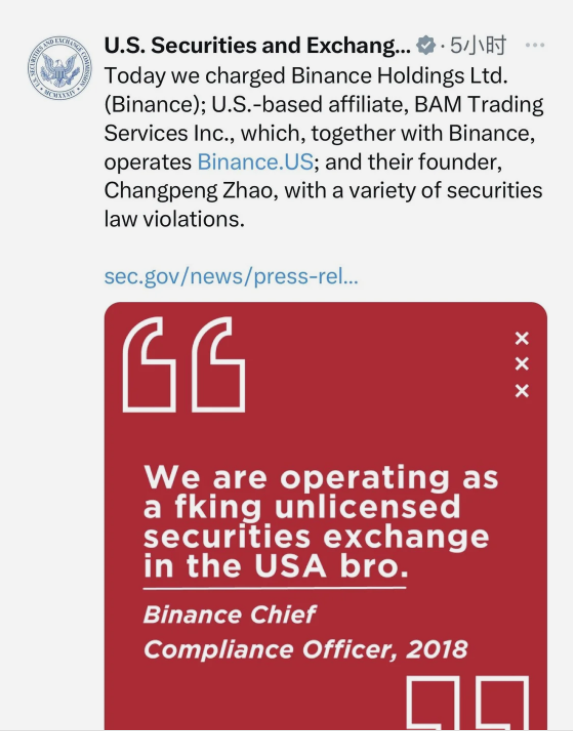Open the sec.gov/news/press-rel link
This screenshot has height=731, width=573.
coord(231,276)
